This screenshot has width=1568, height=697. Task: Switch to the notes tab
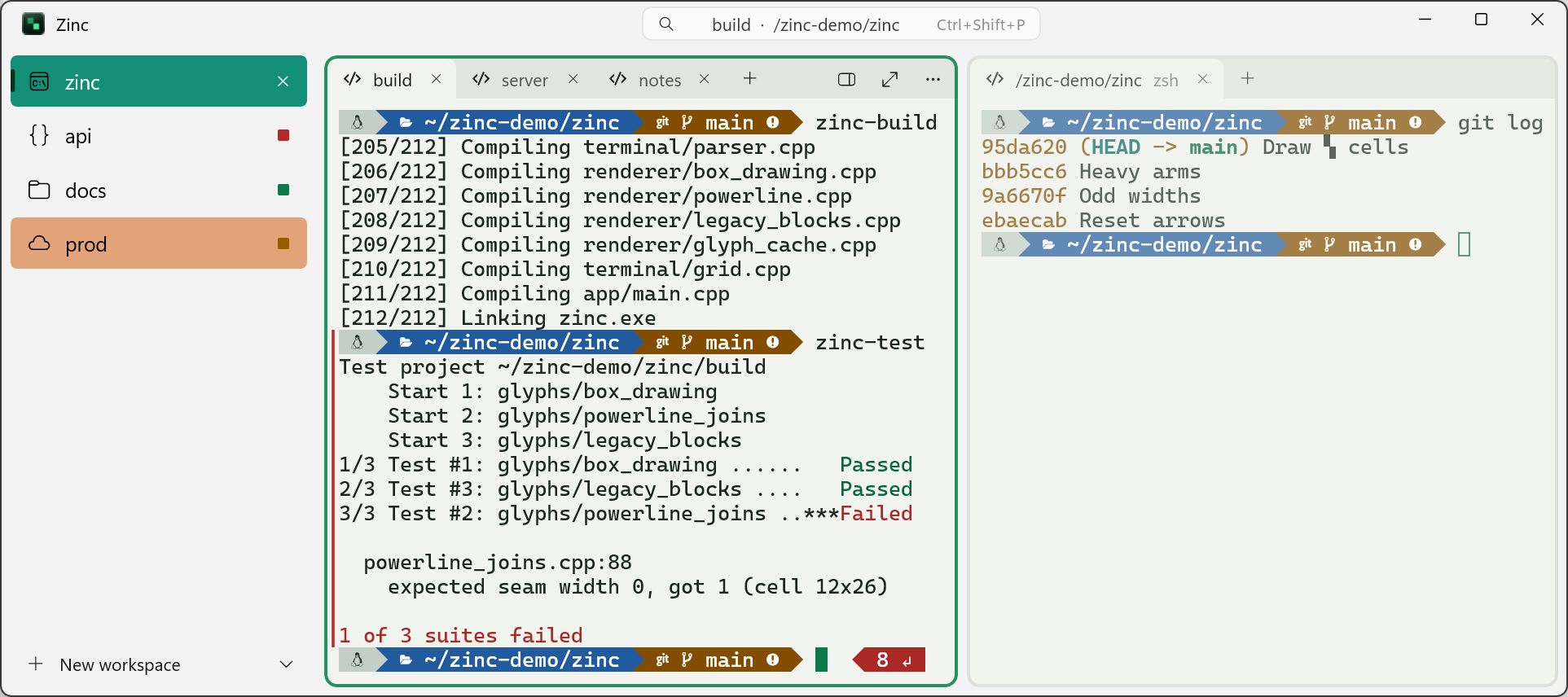[x=658, y=80]
